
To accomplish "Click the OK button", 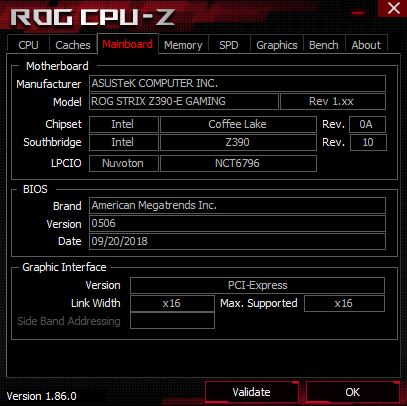I will tap(352, 392).
